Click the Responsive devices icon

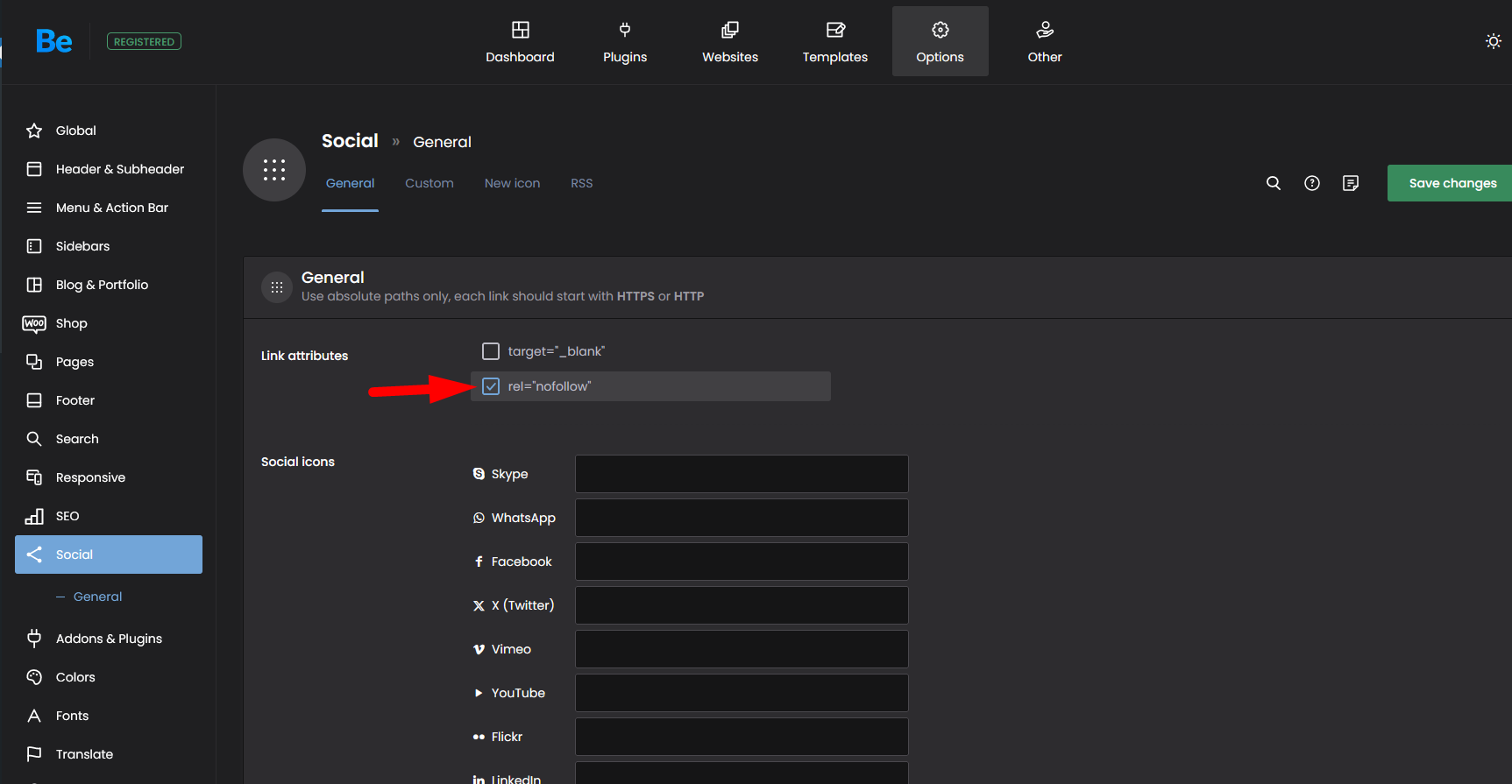tap(34, 477)
